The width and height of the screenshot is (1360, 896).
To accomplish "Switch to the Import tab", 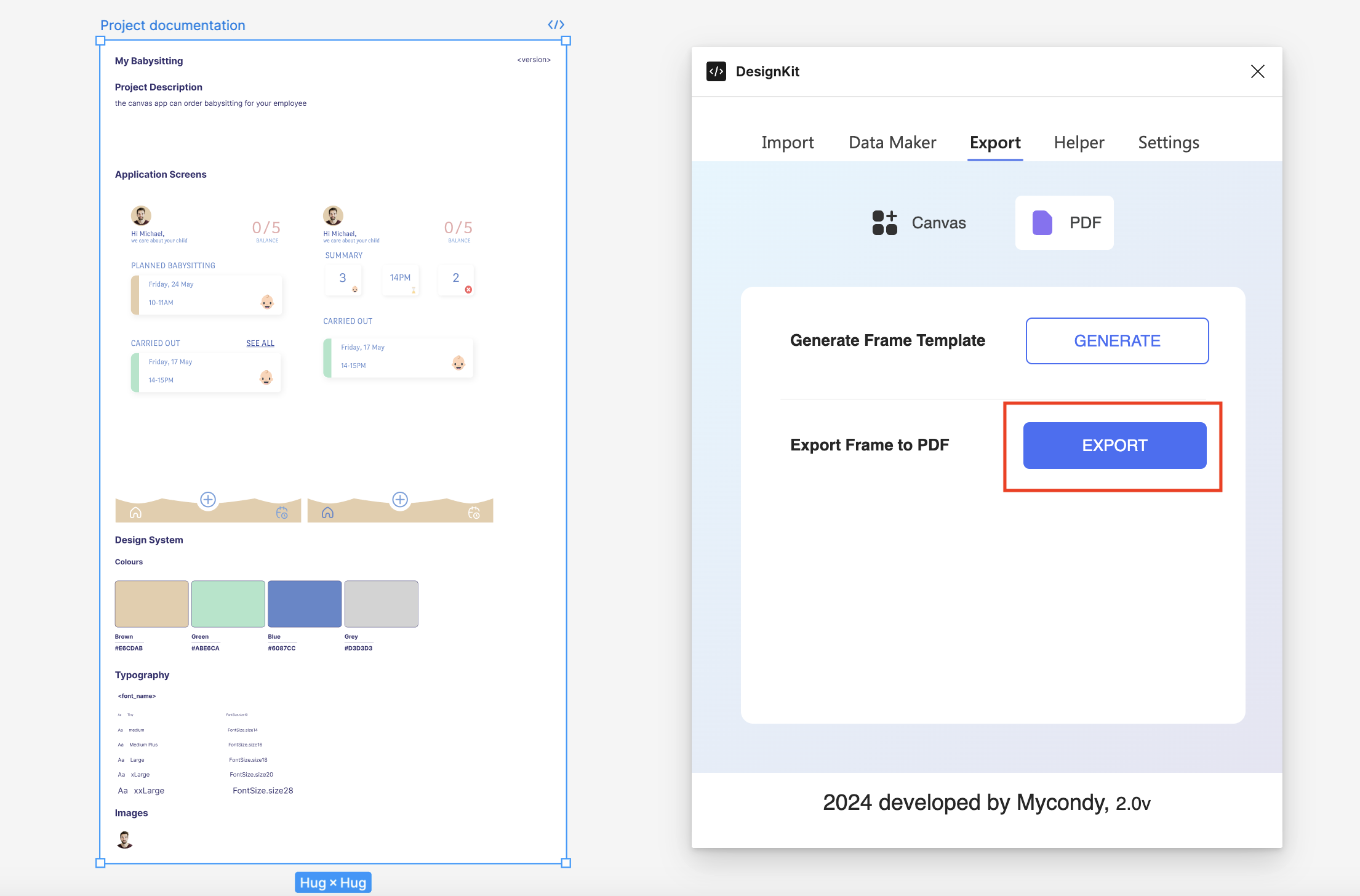I will click(787, 143).
